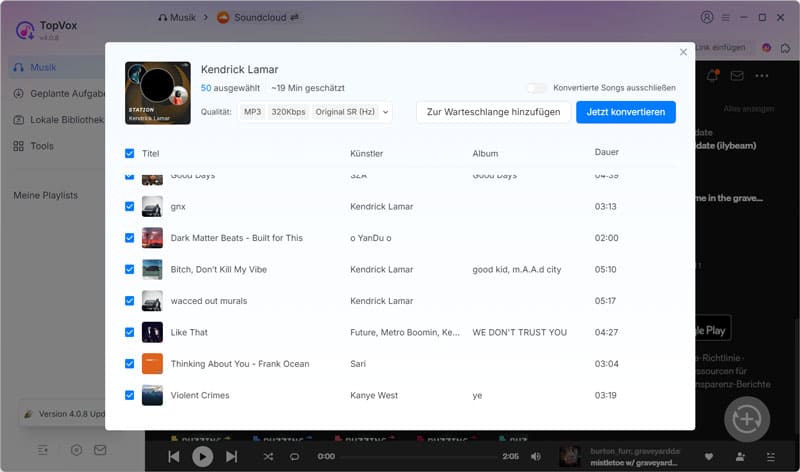Skip to previous track in player
Image resolution: width=800 pixels, height=472 pixels.
pyautogui.click(x=173, y=457)
